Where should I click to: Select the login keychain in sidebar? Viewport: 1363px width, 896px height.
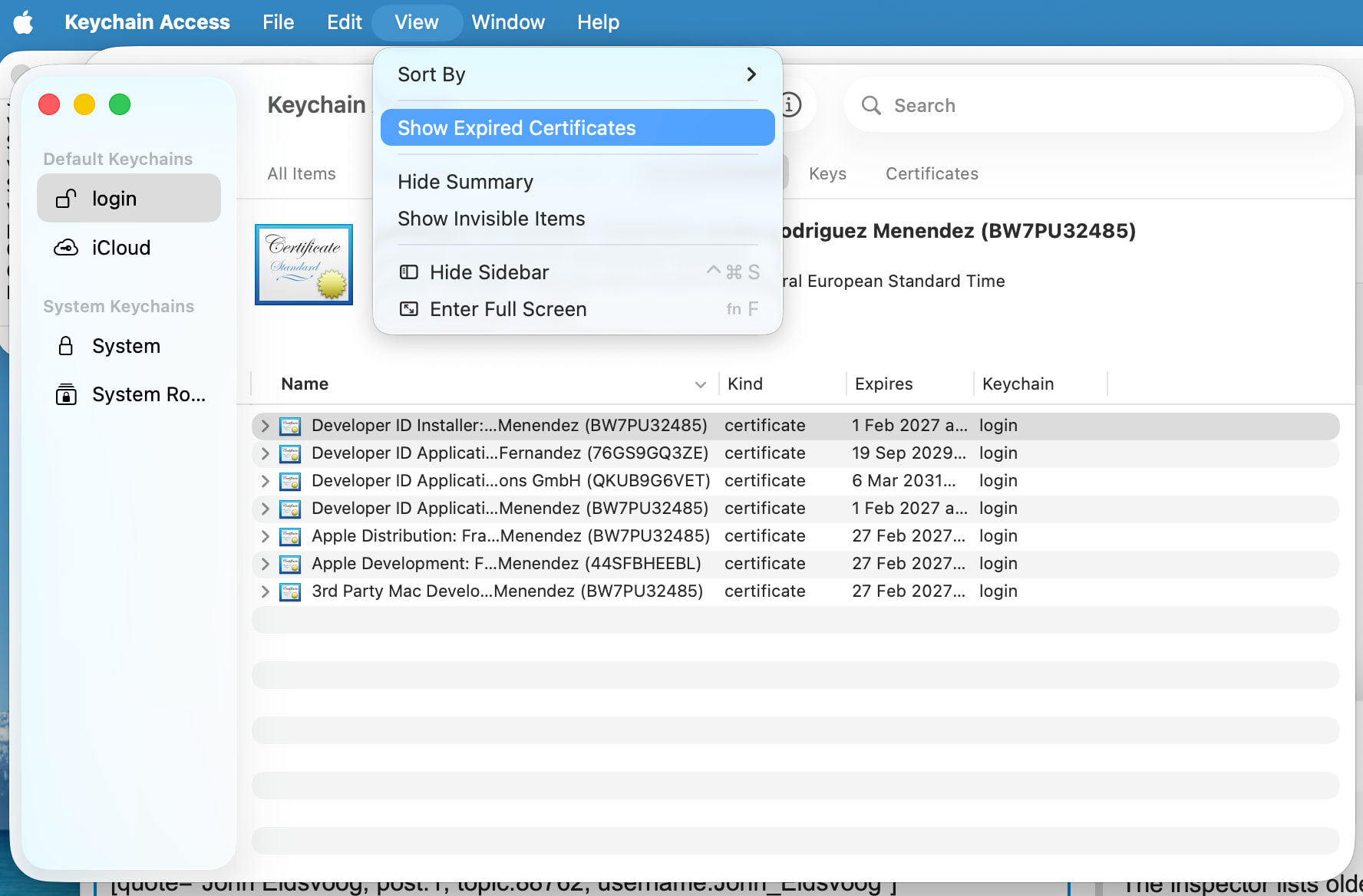(x=129, y=198)
